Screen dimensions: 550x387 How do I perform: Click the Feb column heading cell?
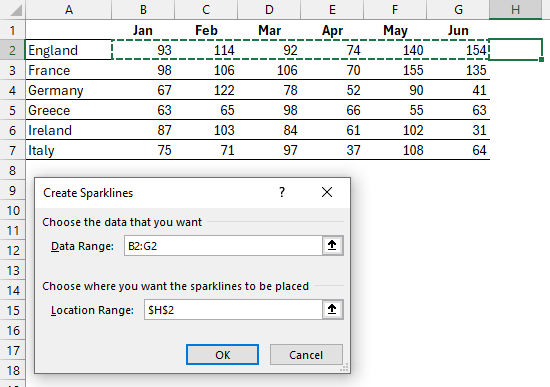pyautogui.click(x=206, y=30)
